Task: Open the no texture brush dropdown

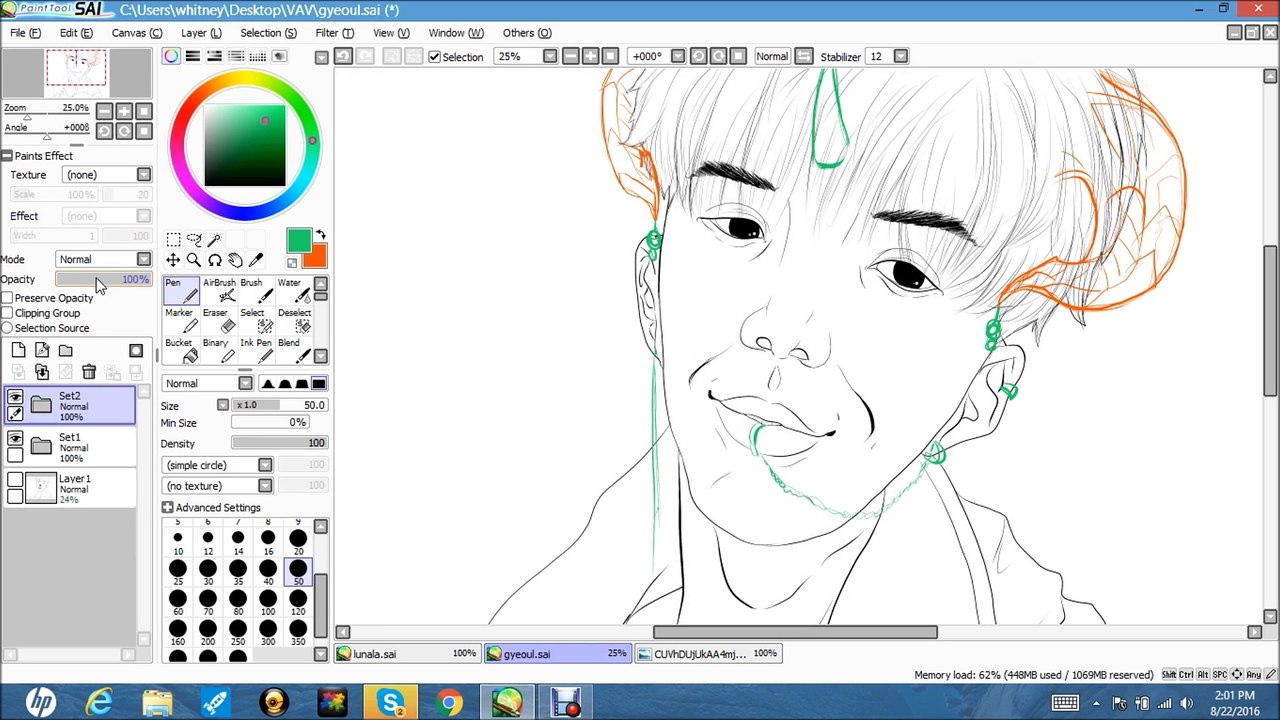Action: click(x=218, y=486)
